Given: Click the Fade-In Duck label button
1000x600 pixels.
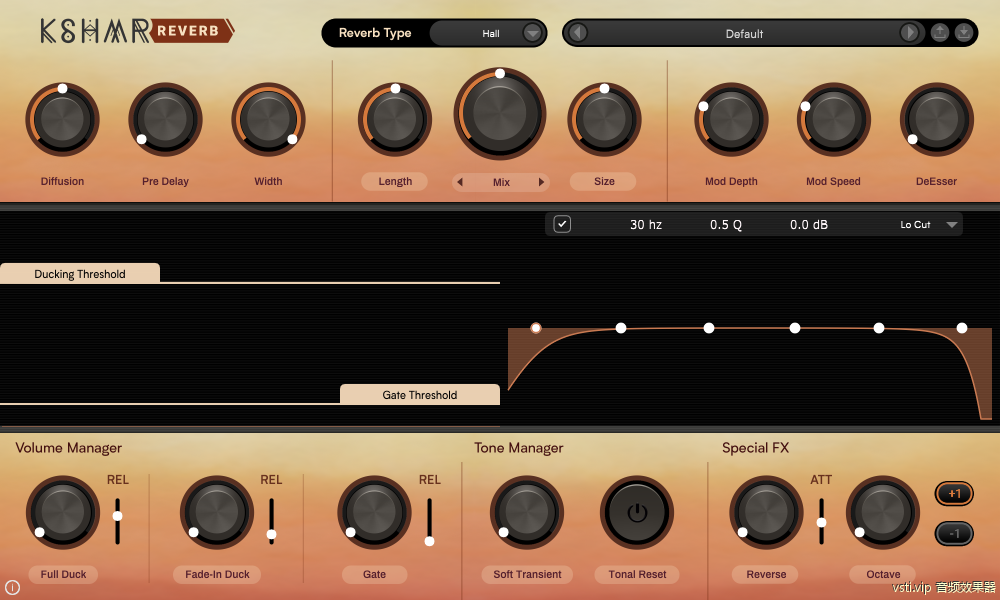Looking at the screenshot, I should point(217,574).
